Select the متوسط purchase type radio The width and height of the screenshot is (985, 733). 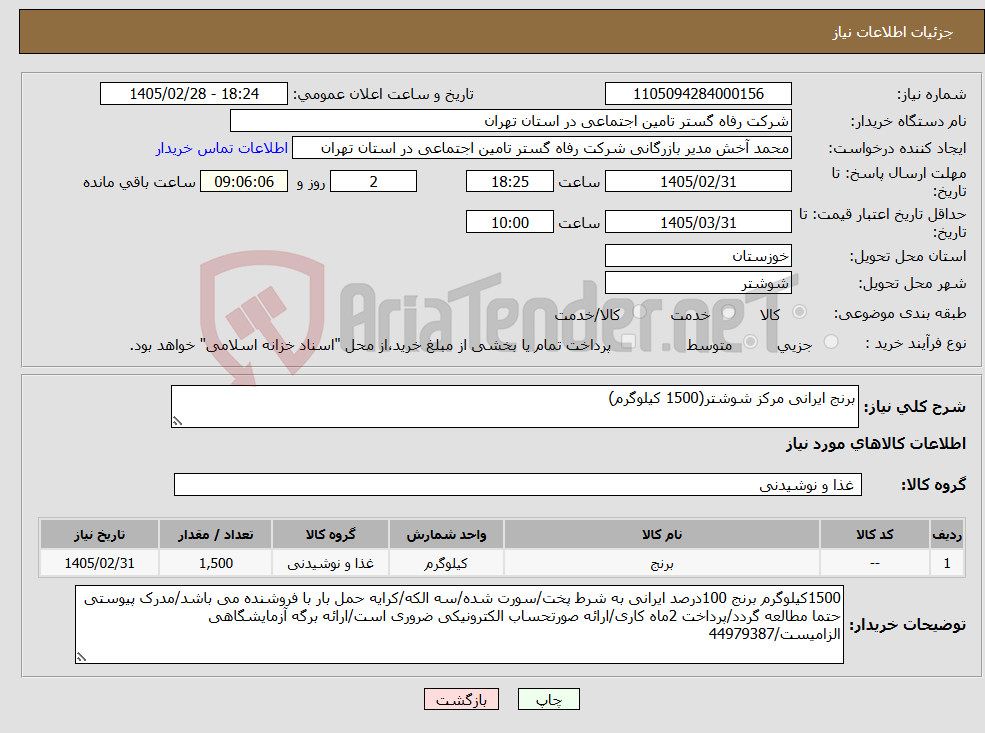click(750, 342)
